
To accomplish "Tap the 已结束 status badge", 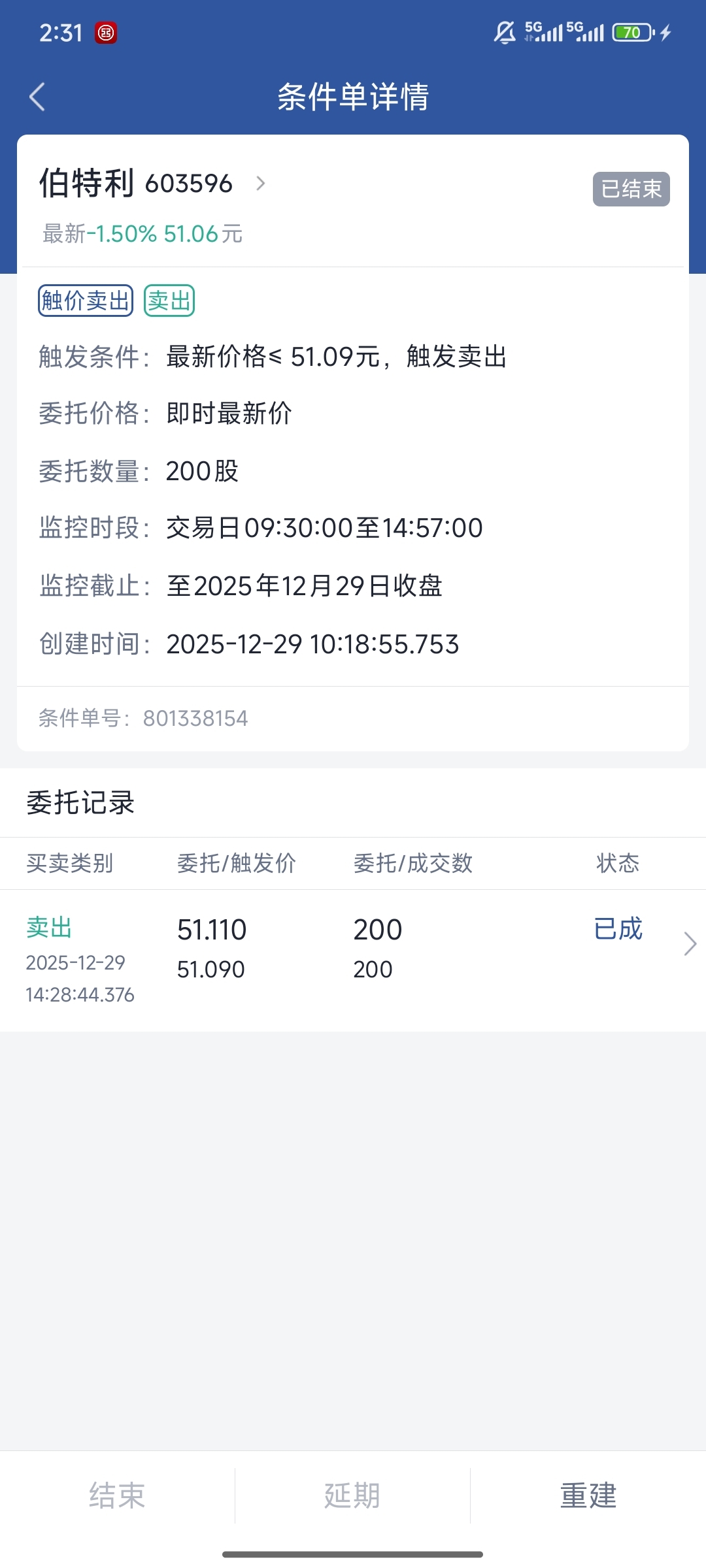I will point(631,189).
